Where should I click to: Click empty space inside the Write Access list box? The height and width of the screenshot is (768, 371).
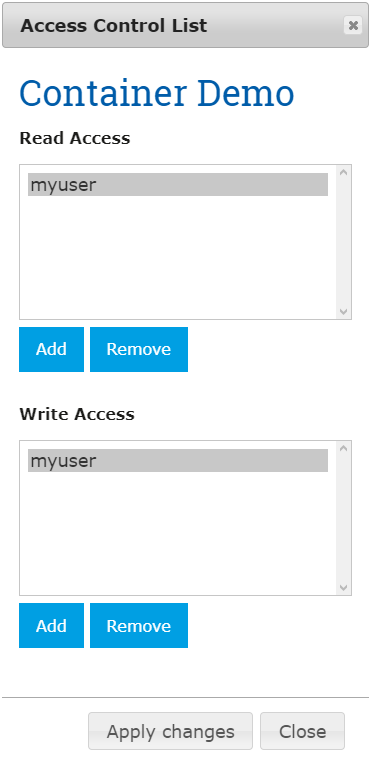178,533
